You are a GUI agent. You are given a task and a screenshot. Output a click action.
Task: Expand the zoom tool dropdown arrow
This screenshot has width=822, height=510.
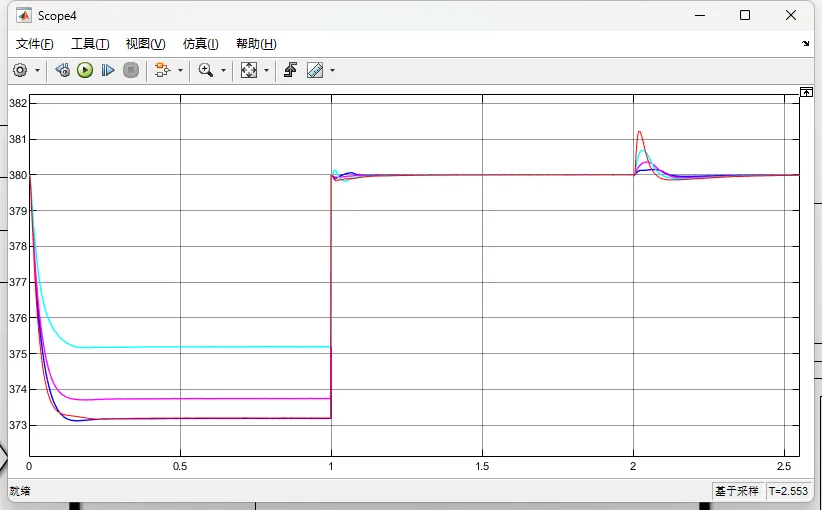(x=223, y=70)
